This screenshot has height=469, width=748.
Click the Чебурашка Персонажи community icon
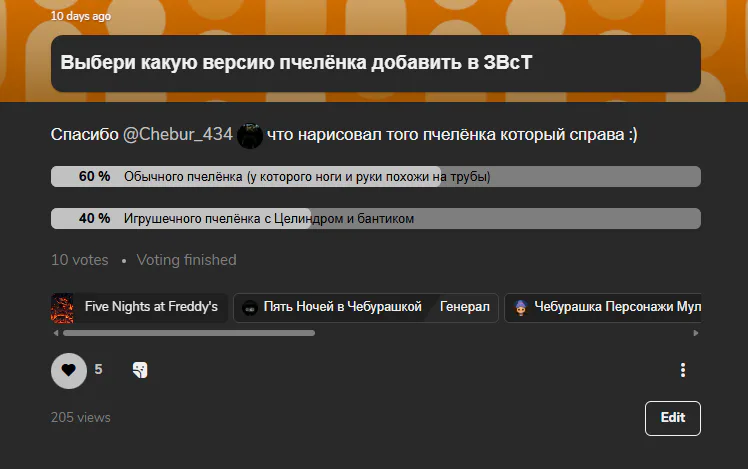click(521, 308)
